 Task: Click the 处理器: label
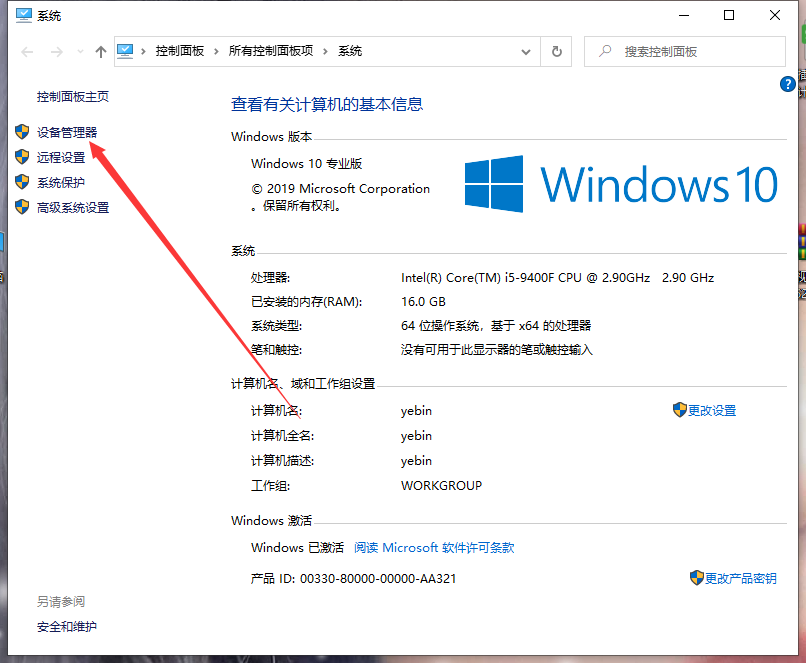[x=270, y=278]
